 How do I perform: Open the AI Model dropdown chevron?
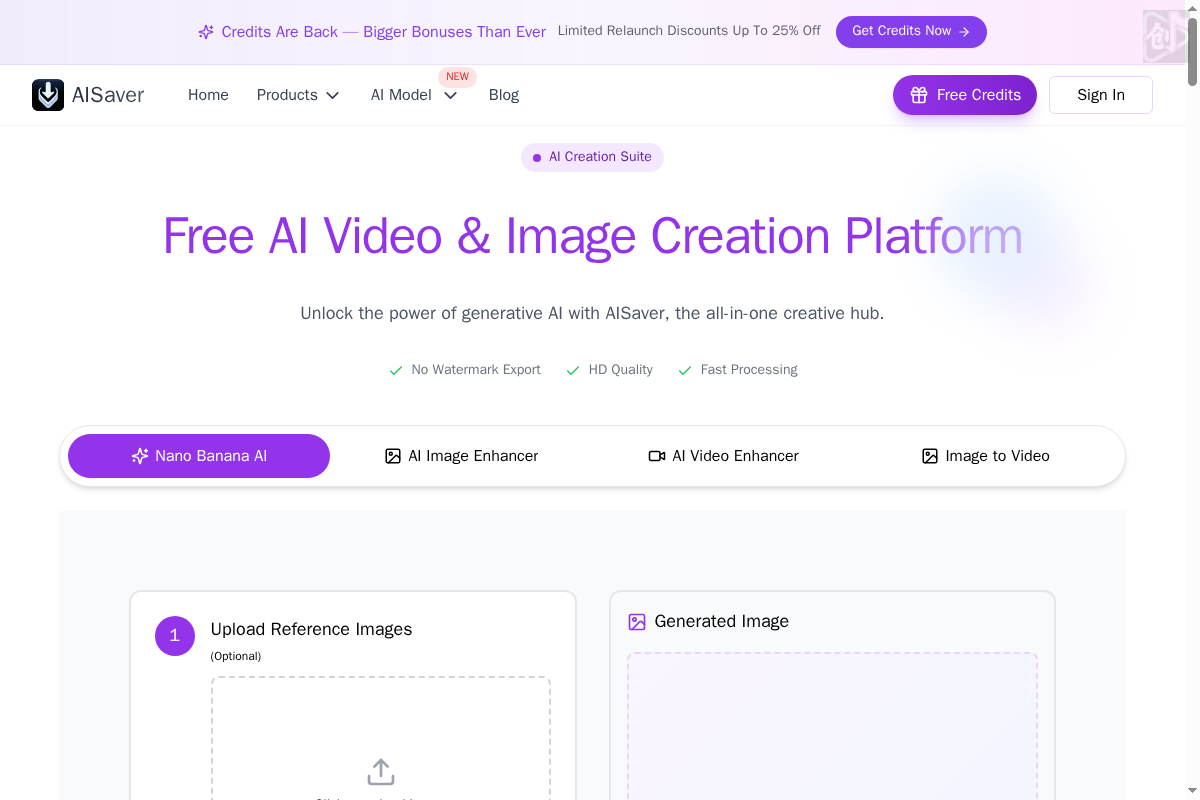tap(450, 96)
